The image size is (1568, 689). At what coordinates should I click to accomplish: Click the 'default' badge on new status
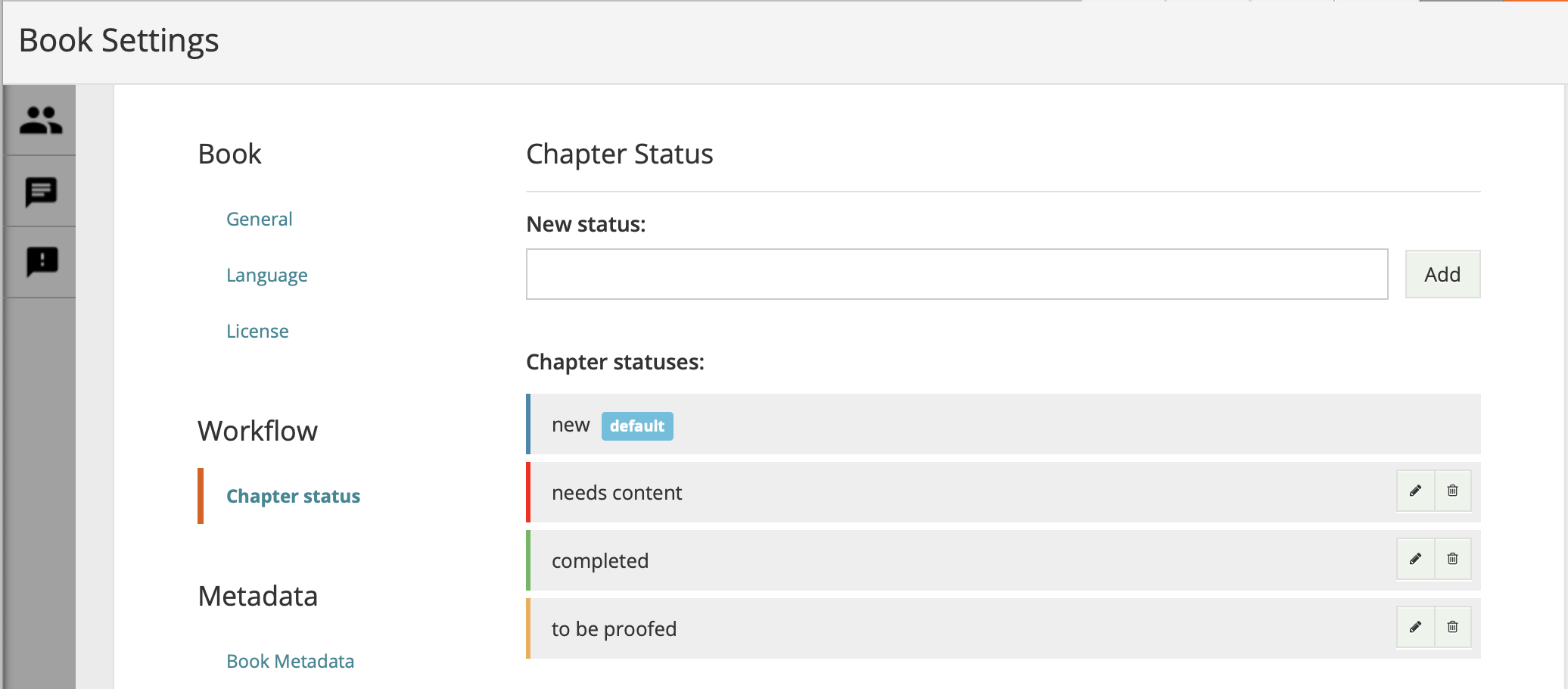point(637,426)
